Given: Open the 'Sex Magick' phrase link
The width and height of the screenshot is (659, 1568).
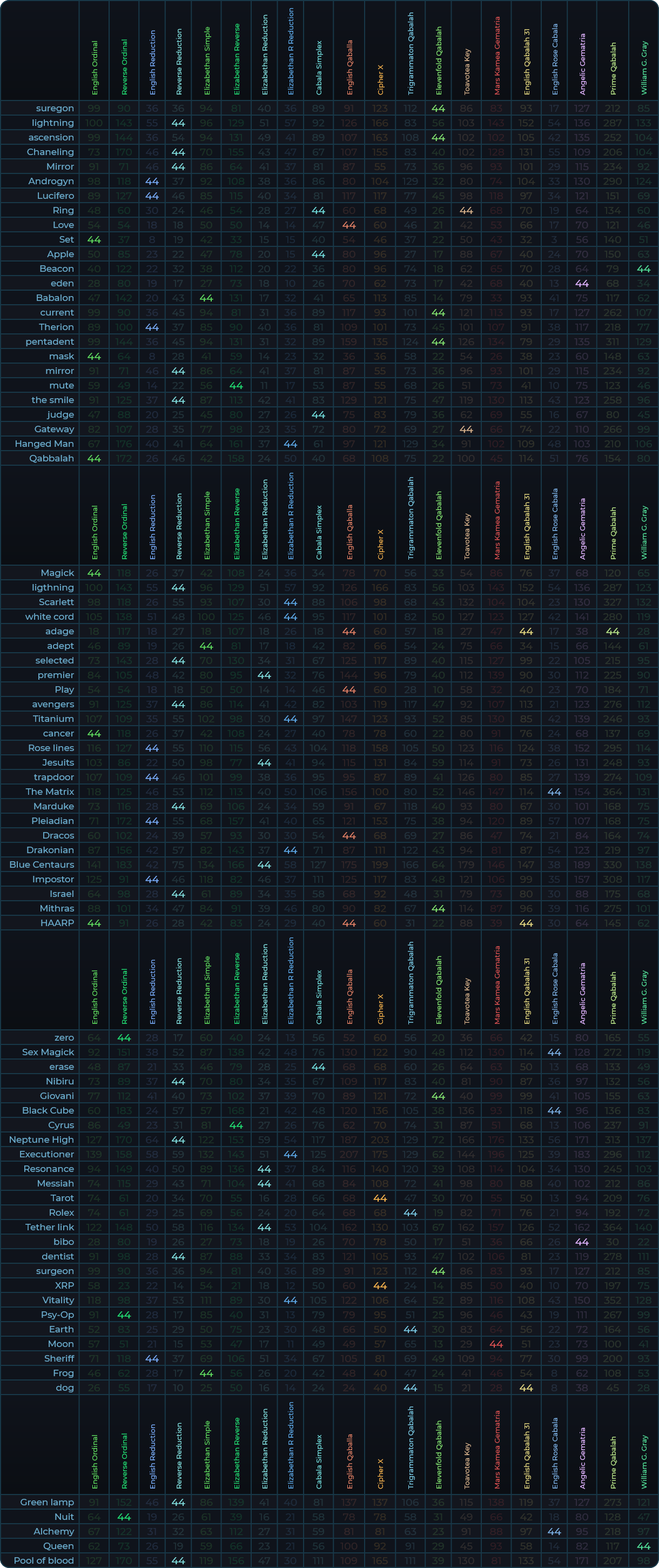Looking at the screenshot, I should [48, 1052].
